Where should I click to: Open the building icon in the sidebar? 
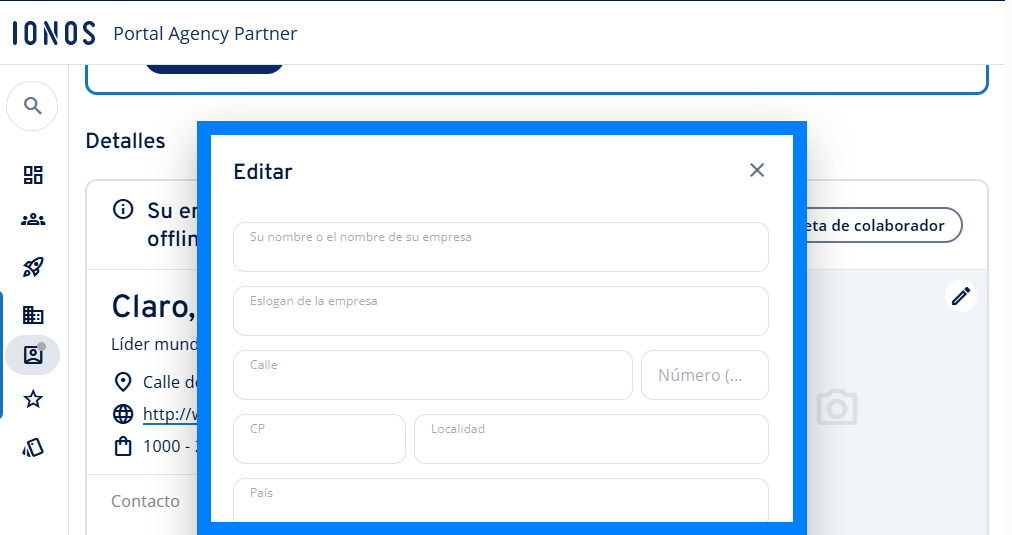coord(33,315)
